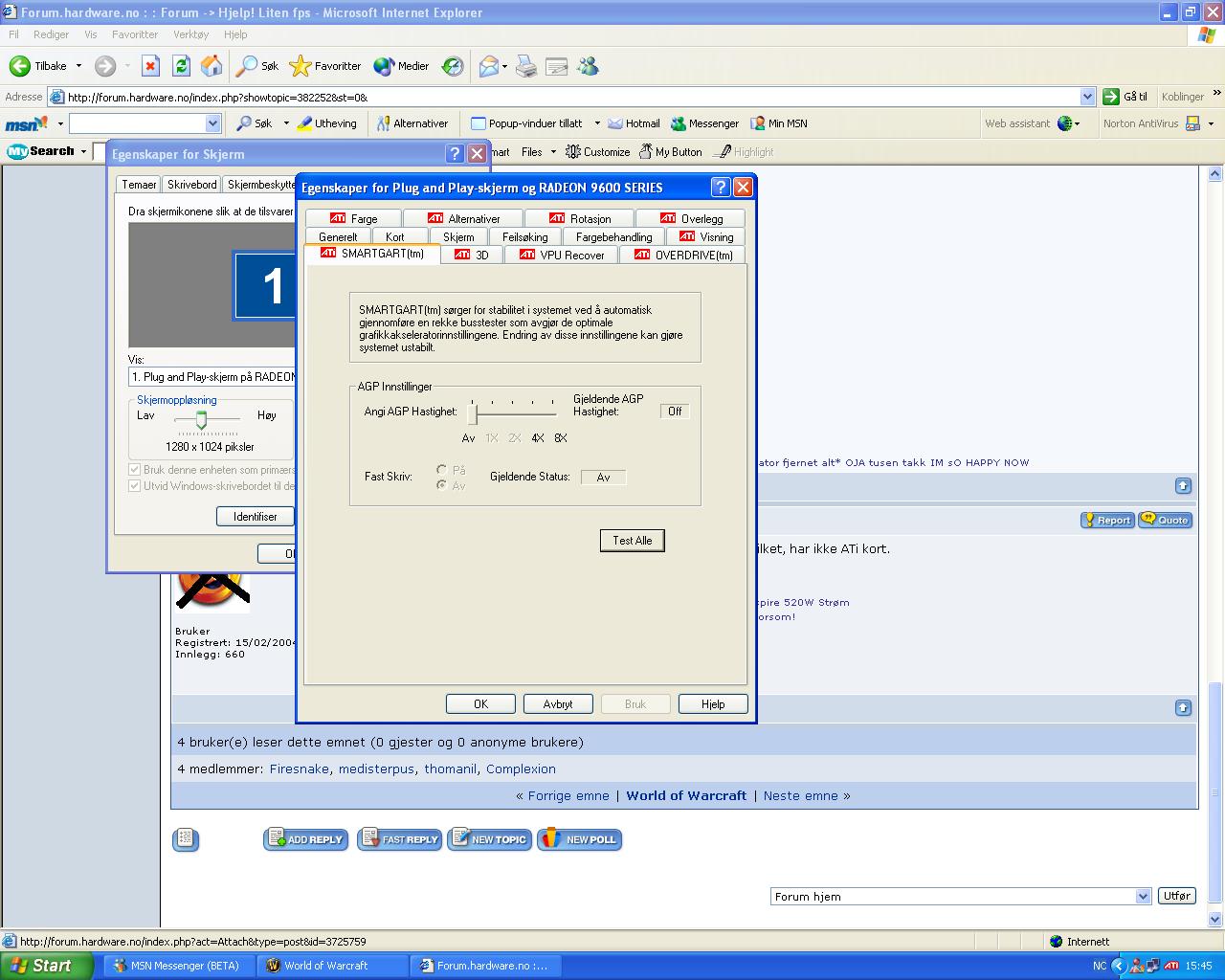
Task: Open the Medier media button
Action: 401,66
